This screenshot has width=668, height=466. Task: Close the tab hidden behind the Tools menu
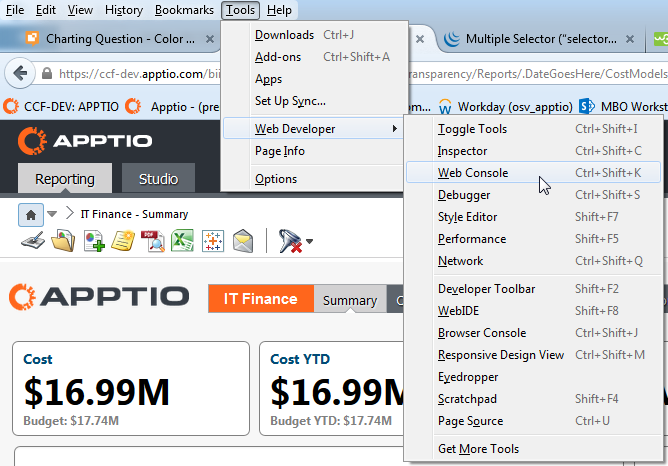click(x=420, y=39)
